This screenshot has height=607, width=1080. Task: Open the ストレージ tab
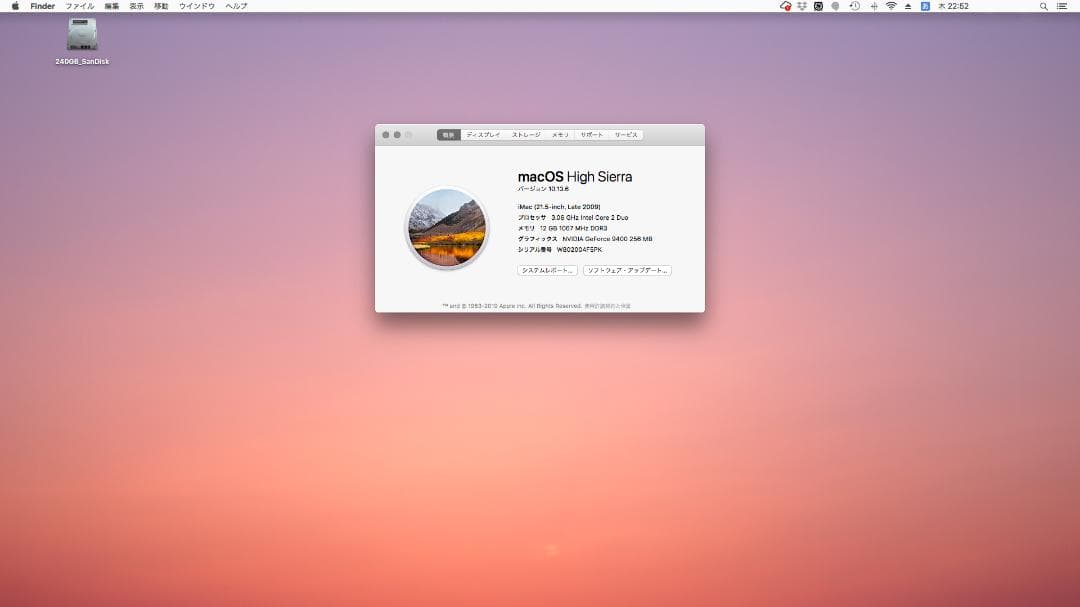(526, 134)
